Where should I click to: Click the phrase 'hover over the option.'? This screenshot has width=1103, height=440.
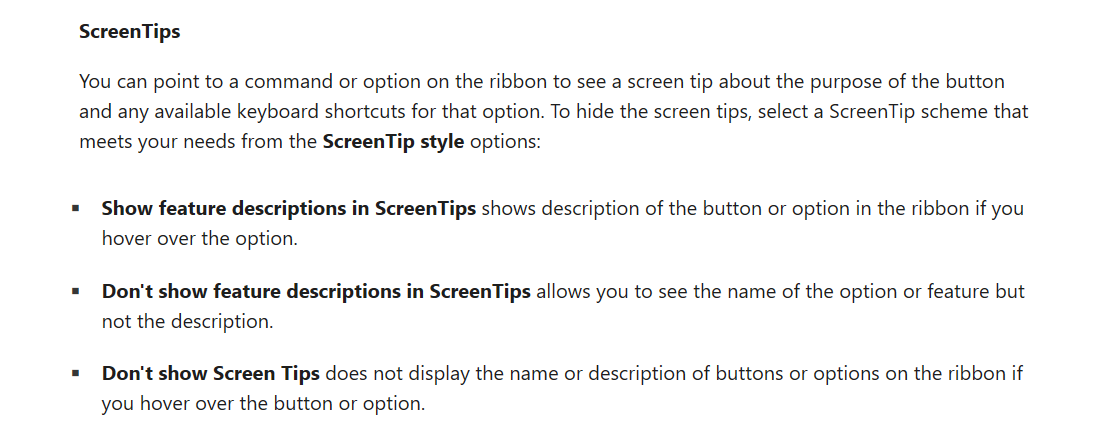click(x=200, y=239)
